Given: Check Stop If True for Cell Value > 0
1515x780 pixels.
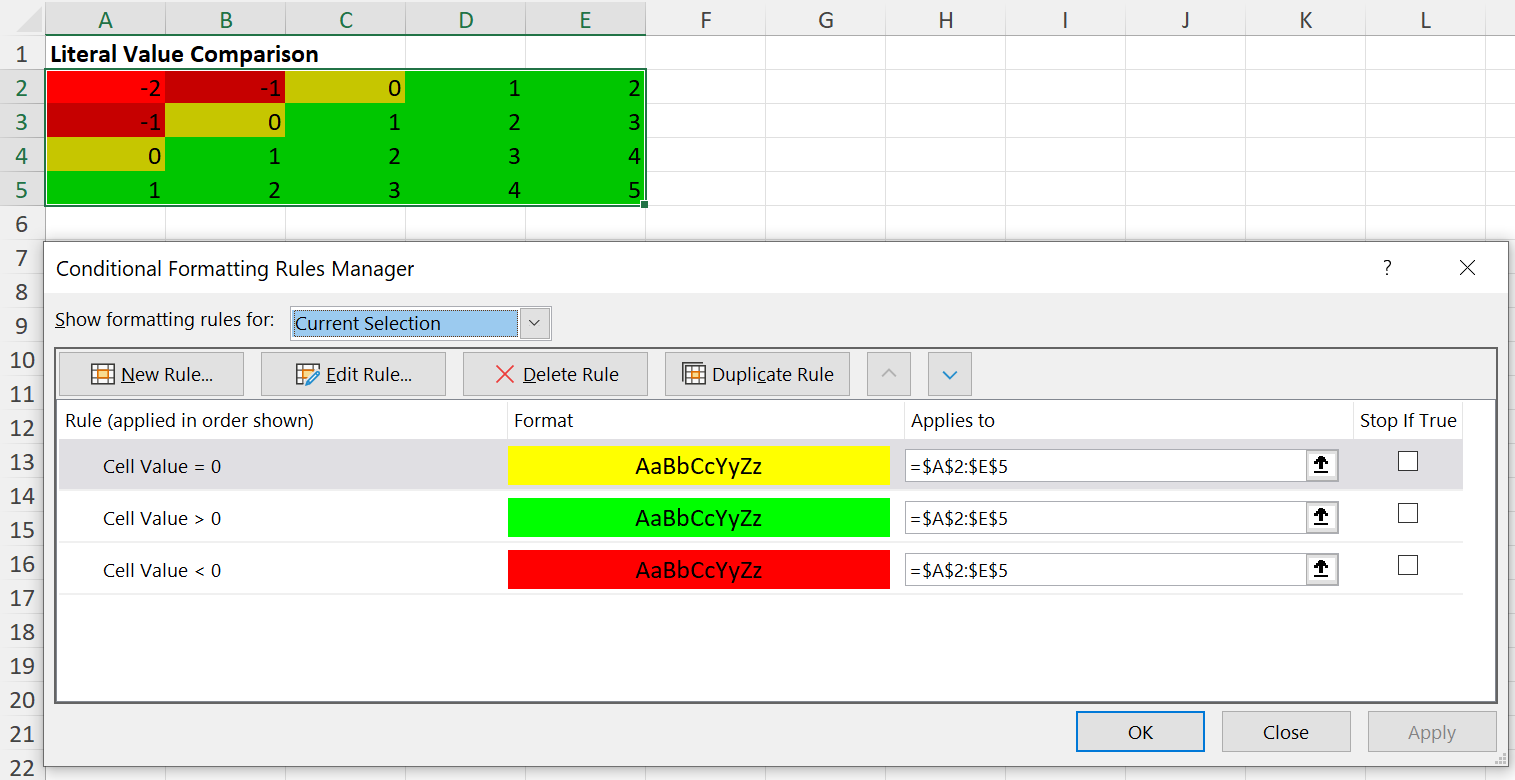Looking at the screenshot, I should (x=1407, y=513).
